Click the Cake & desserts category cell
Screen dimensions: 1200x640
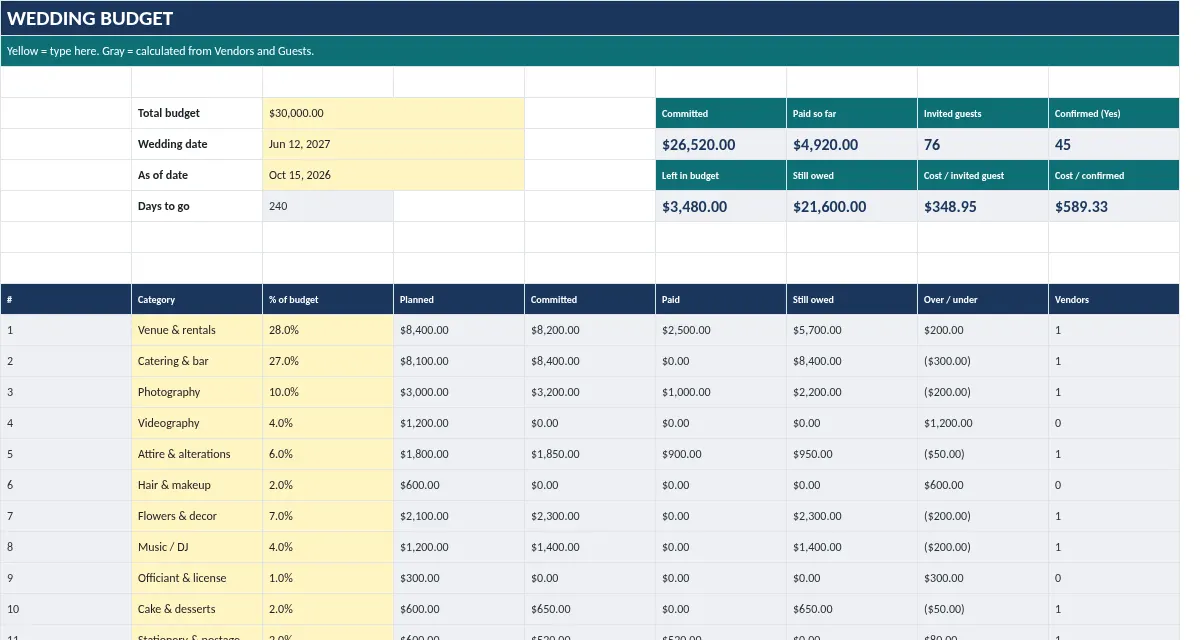197,609
